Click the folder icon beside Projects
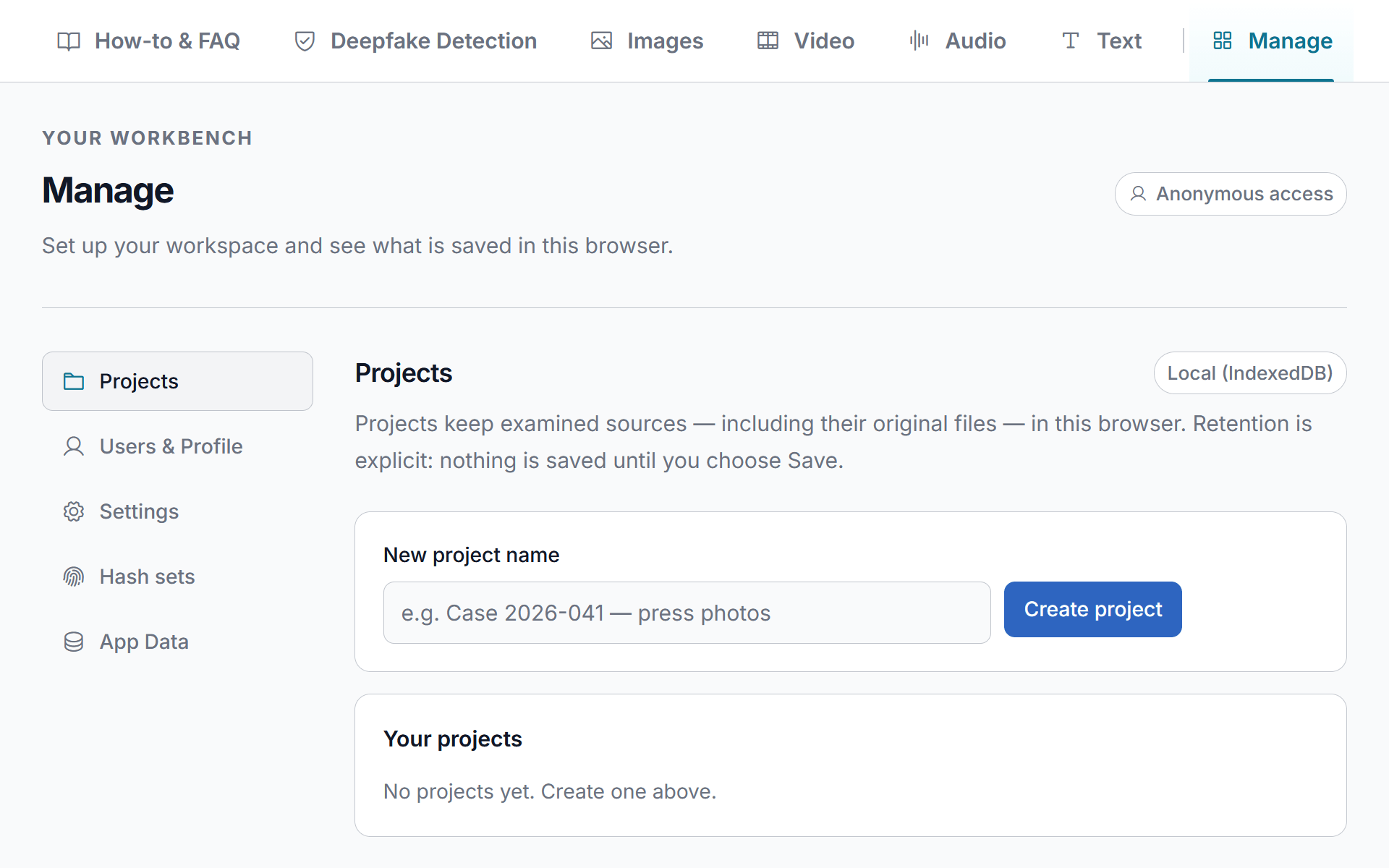Viewport: 1389px width, 868px height. pyautogui.click(x=74, y=381)
